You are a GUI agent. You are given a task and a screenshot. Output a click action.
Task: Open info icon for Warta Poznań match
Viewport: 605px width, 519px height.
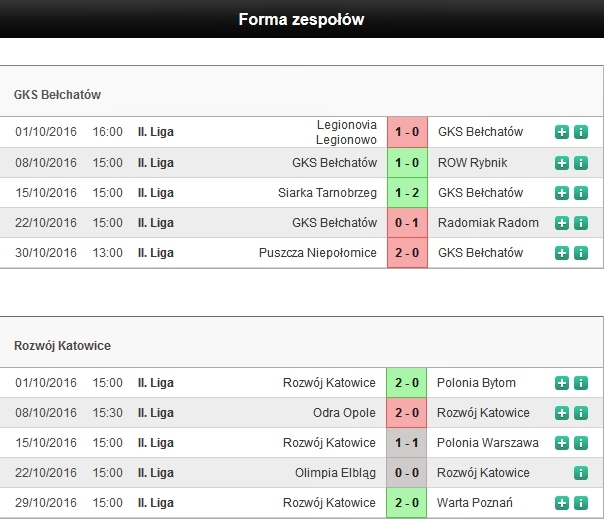581,503
